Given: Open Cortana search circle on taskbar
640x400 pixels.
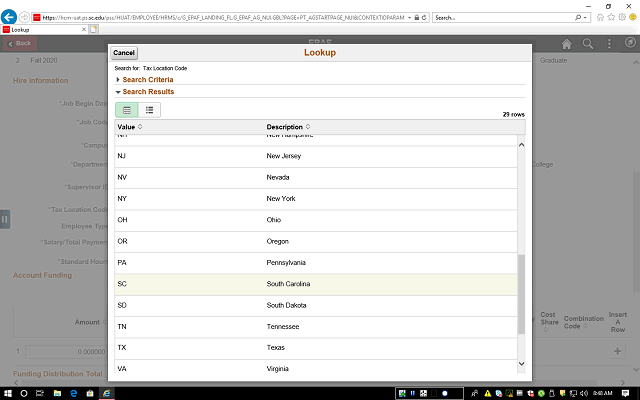Looking at the screenshot, I should pyautogui.click(x=24, y=393).
